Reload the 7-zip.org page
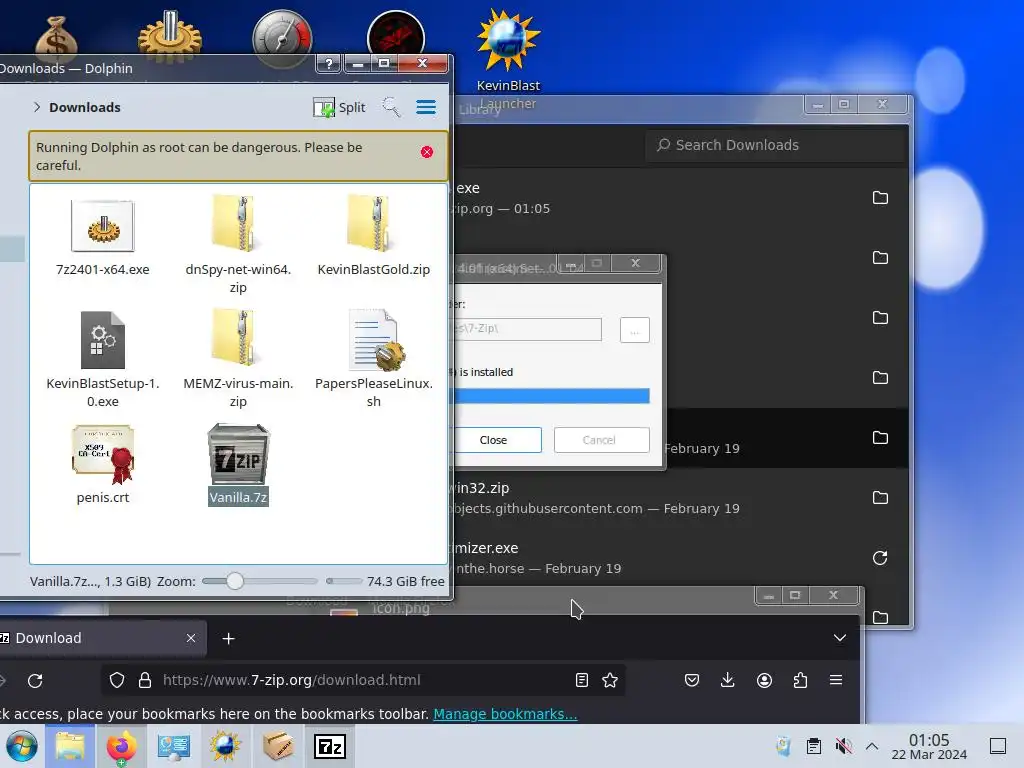 pos(35,680)
